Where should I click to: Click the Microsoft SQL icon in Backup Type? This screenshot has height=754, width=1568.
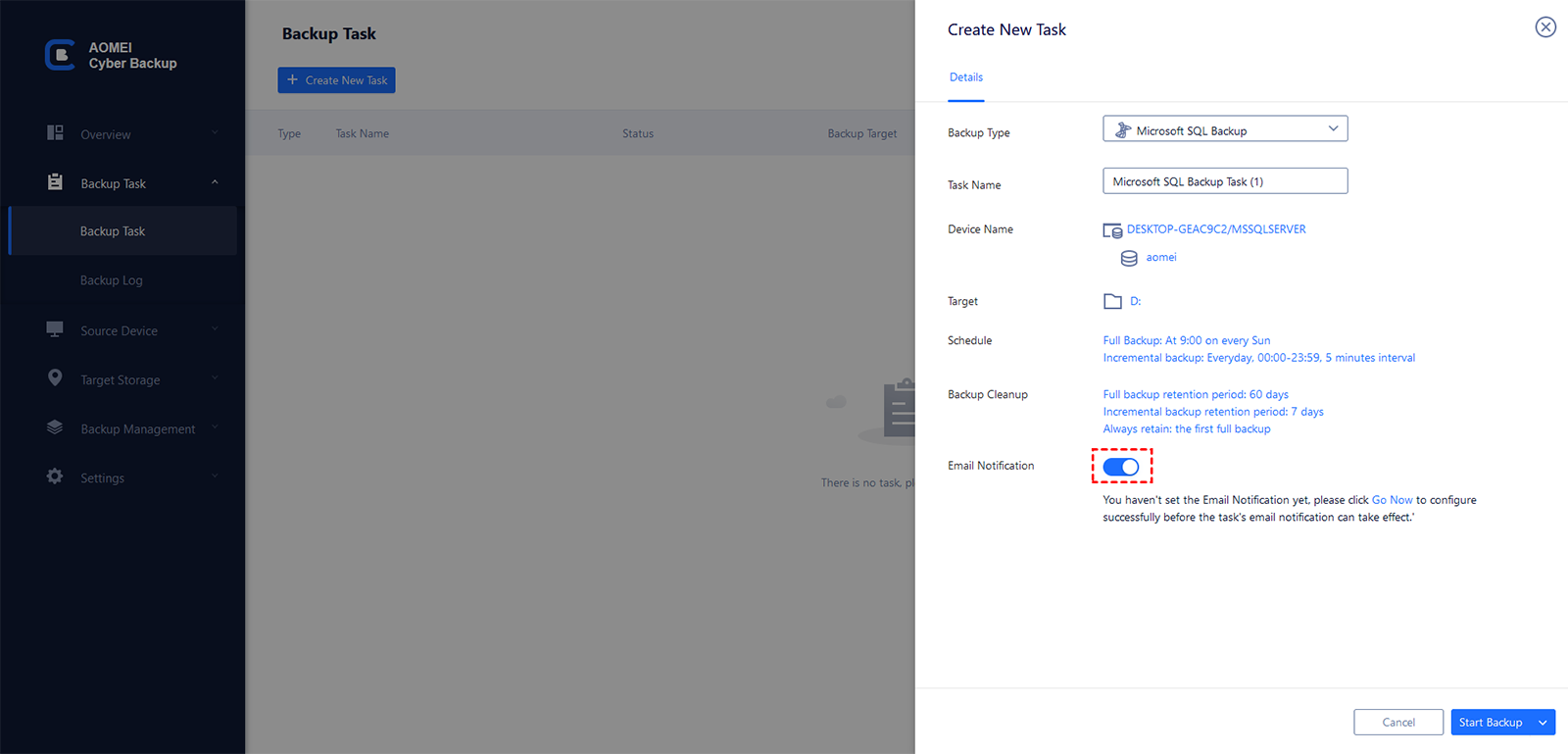tap(1123, 130)
